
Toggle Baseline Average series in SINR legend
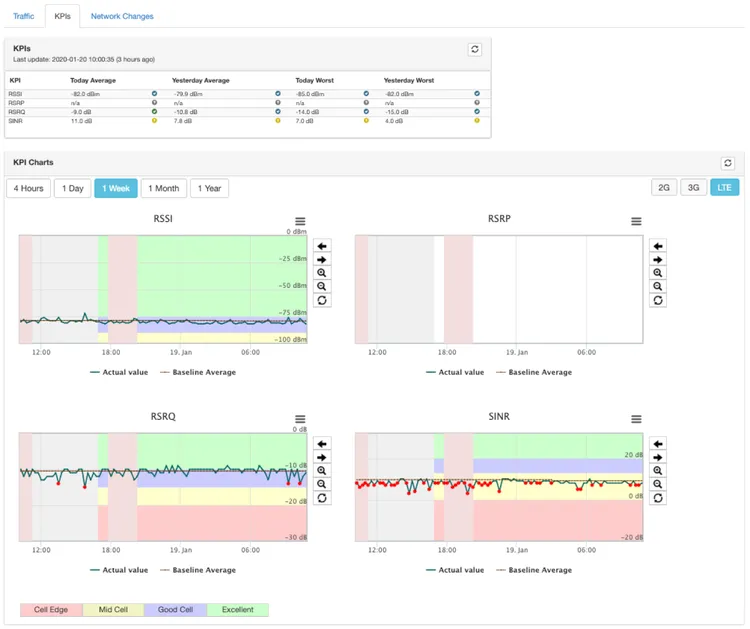539,570
